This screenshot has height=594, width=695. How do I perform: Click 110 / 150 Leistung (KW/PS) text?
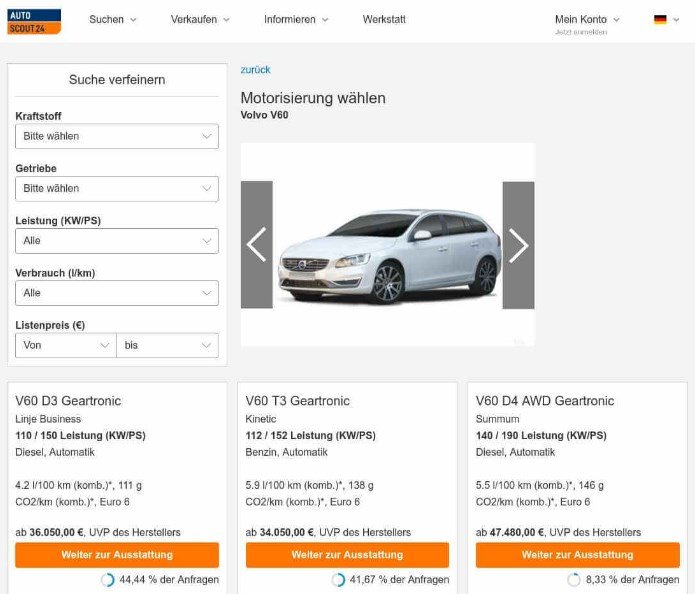pyautogui.click(x=80, y=435)
